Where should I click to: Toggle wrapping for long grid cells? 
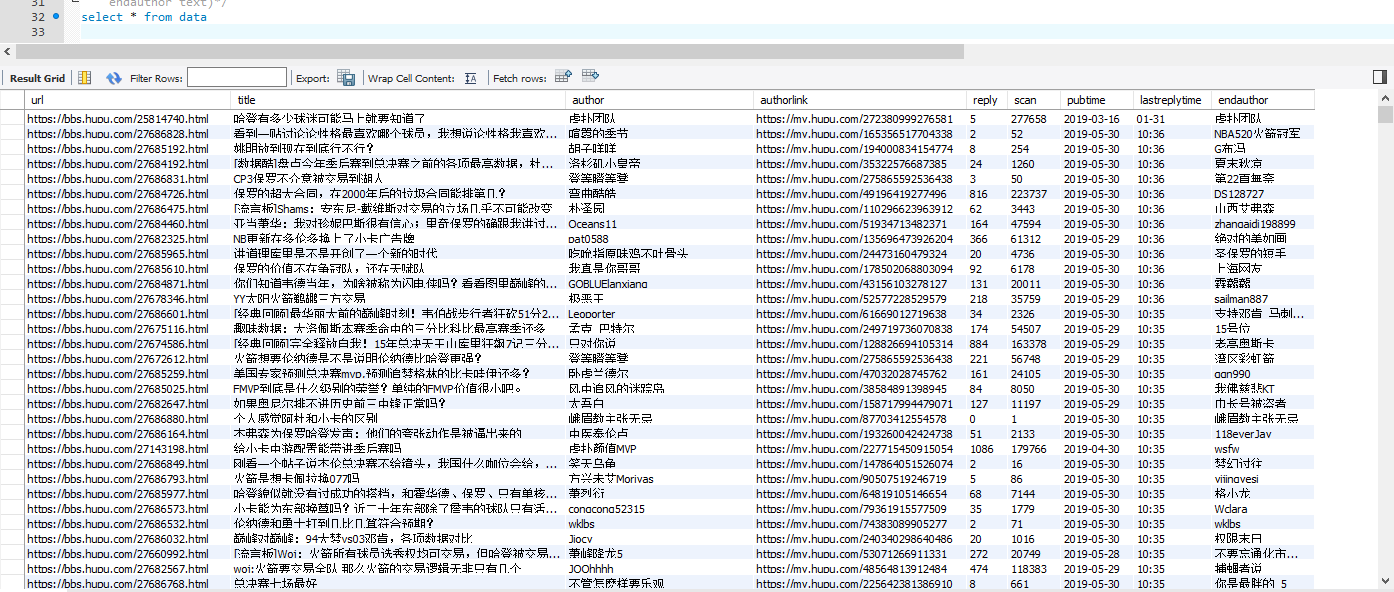pyautogui.click(x=470, y=77)
